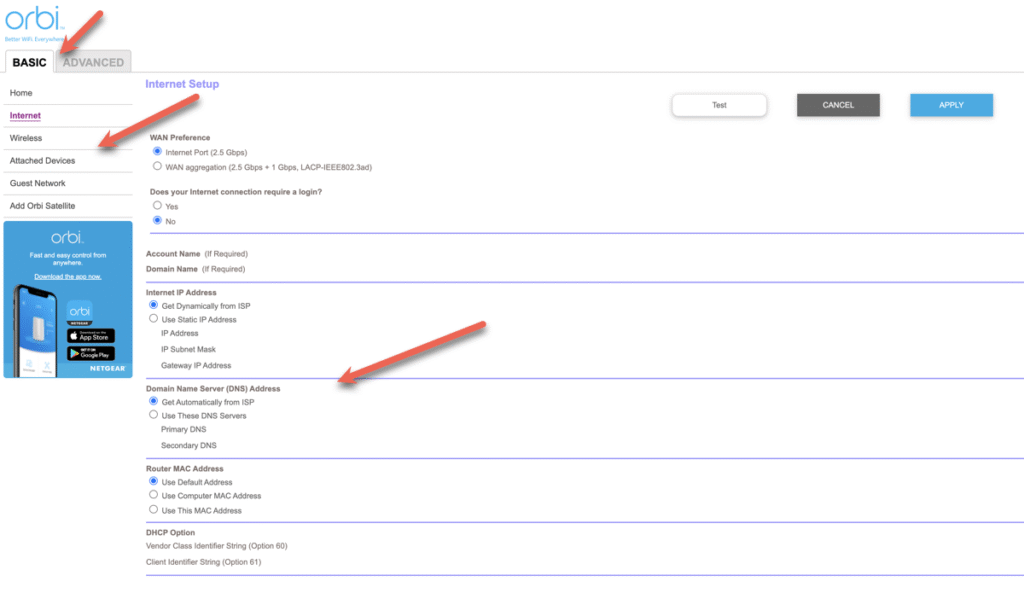The height and width of the screenshot is (593, 1024).
Task: Select Yes for Internet login requirement
Action: [x=157, y=206]
